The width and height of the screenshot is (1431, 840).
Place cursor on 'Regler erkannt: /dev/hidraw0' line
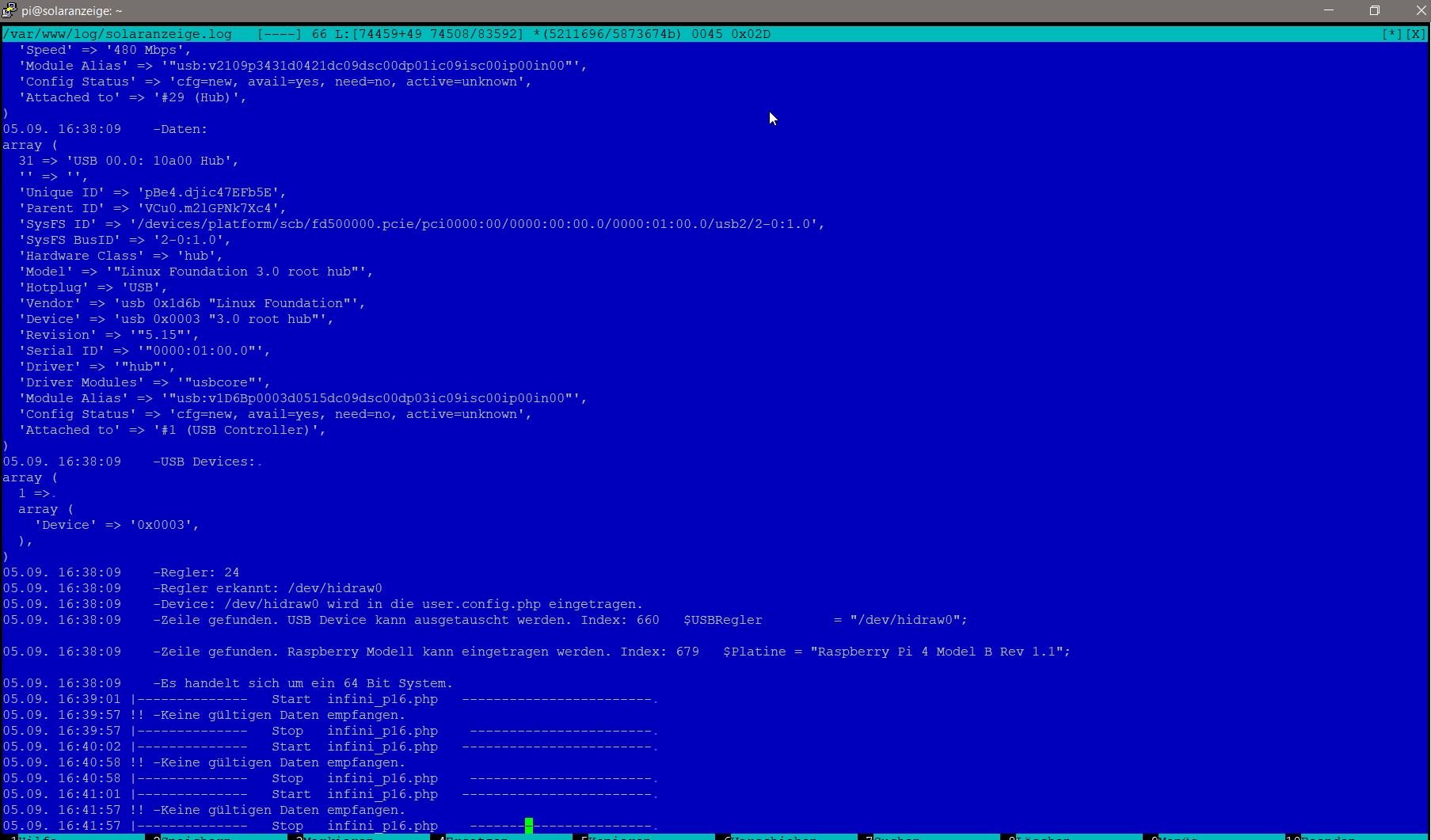click(x=268, y=588)
